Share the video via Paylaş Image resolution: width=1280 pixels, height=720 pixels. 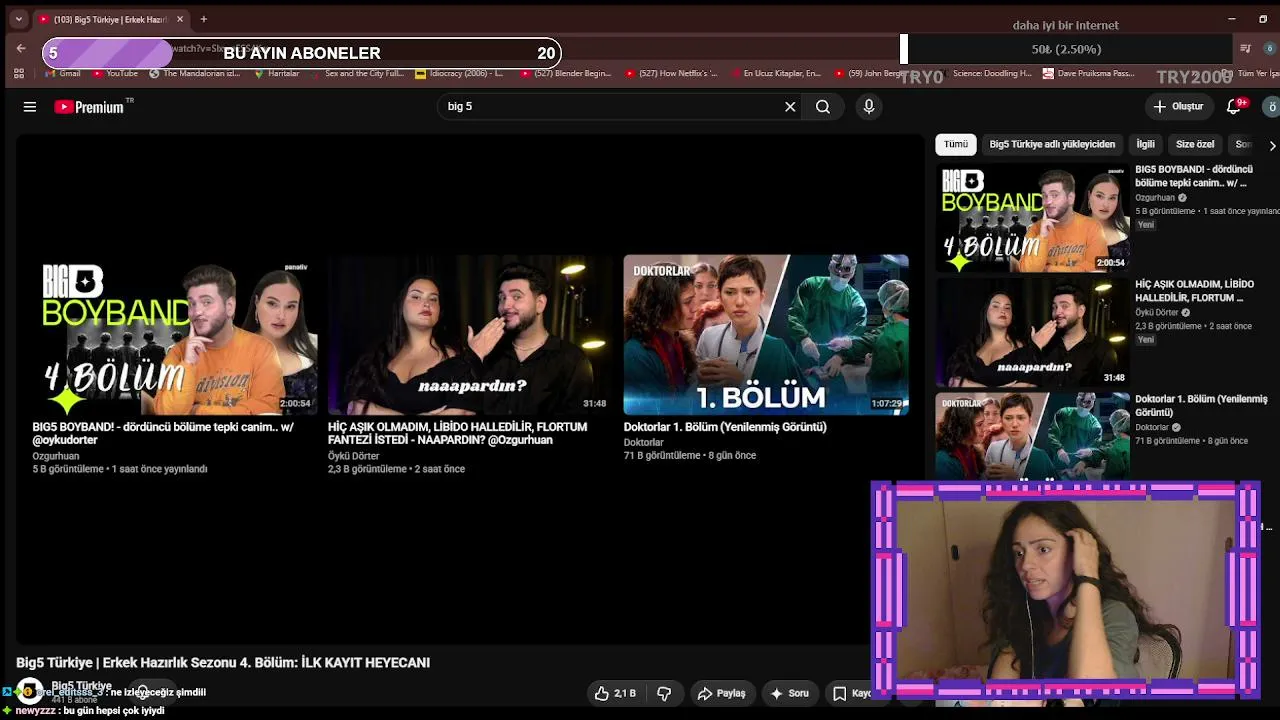click(721, 693)
